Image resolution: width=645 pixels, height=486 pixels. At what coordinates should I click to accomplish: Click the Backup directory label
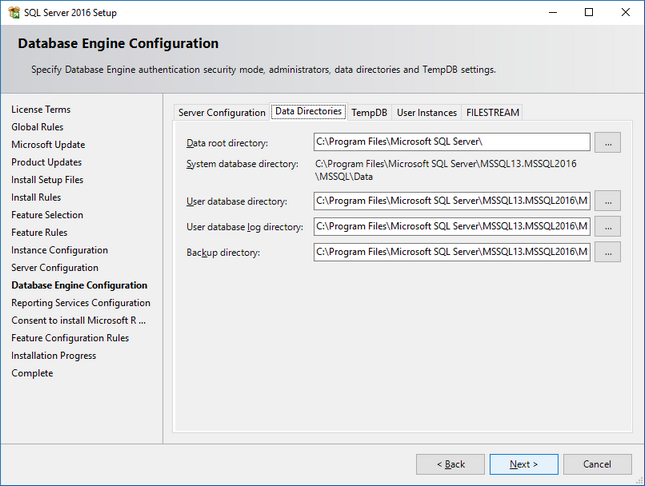[223, 252]
